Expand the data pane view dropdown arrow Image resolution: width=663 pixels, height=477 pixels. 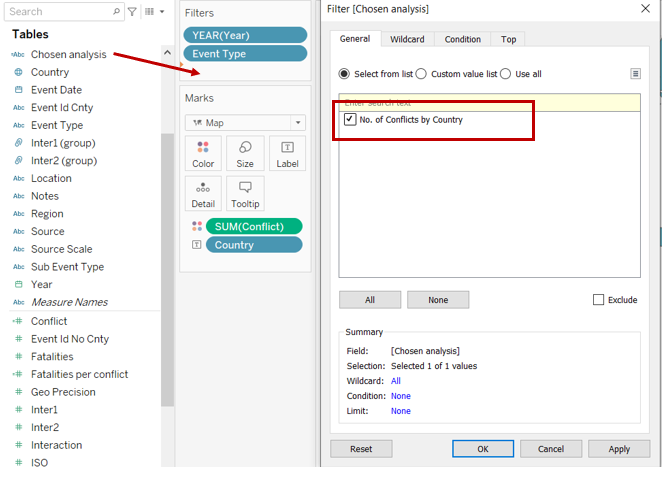click(x=162, y=12)
